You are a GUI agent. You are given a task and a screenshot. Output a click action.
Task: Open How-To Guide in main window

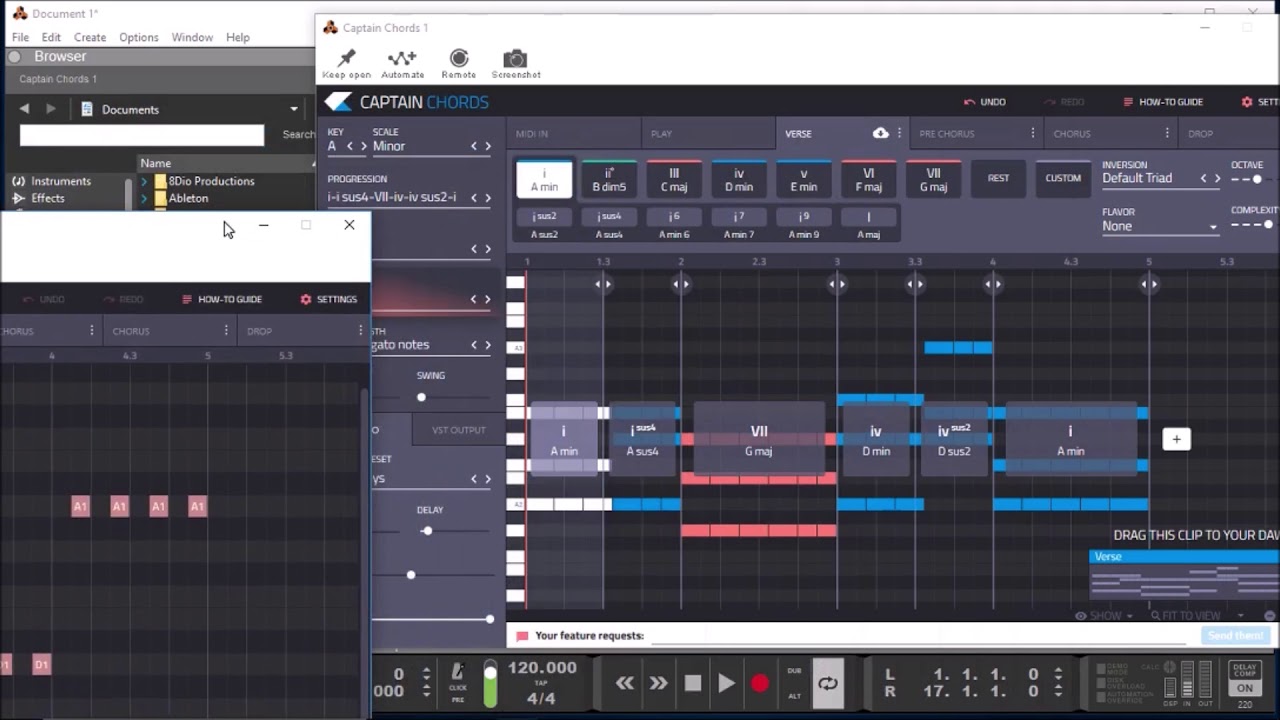[x=1163, y=102]
